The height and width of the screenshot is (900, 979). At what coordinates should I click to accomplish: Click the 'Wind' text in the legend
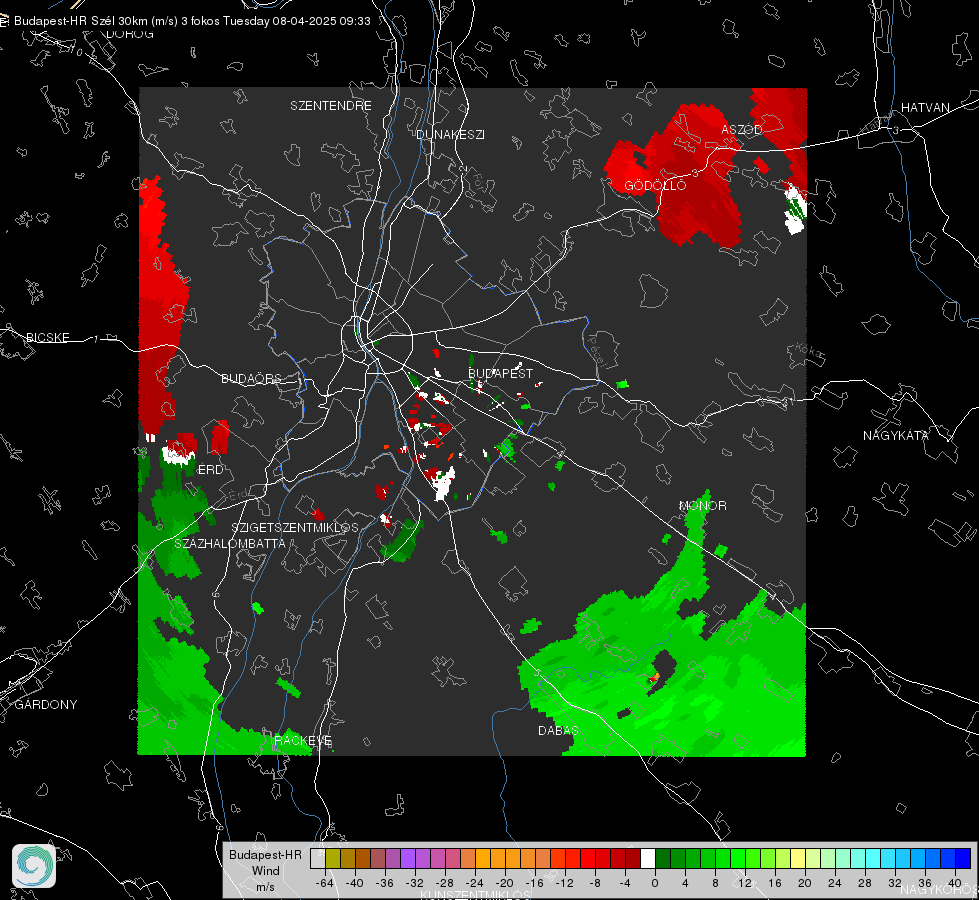pyautogui.click(x=265, y=871)
